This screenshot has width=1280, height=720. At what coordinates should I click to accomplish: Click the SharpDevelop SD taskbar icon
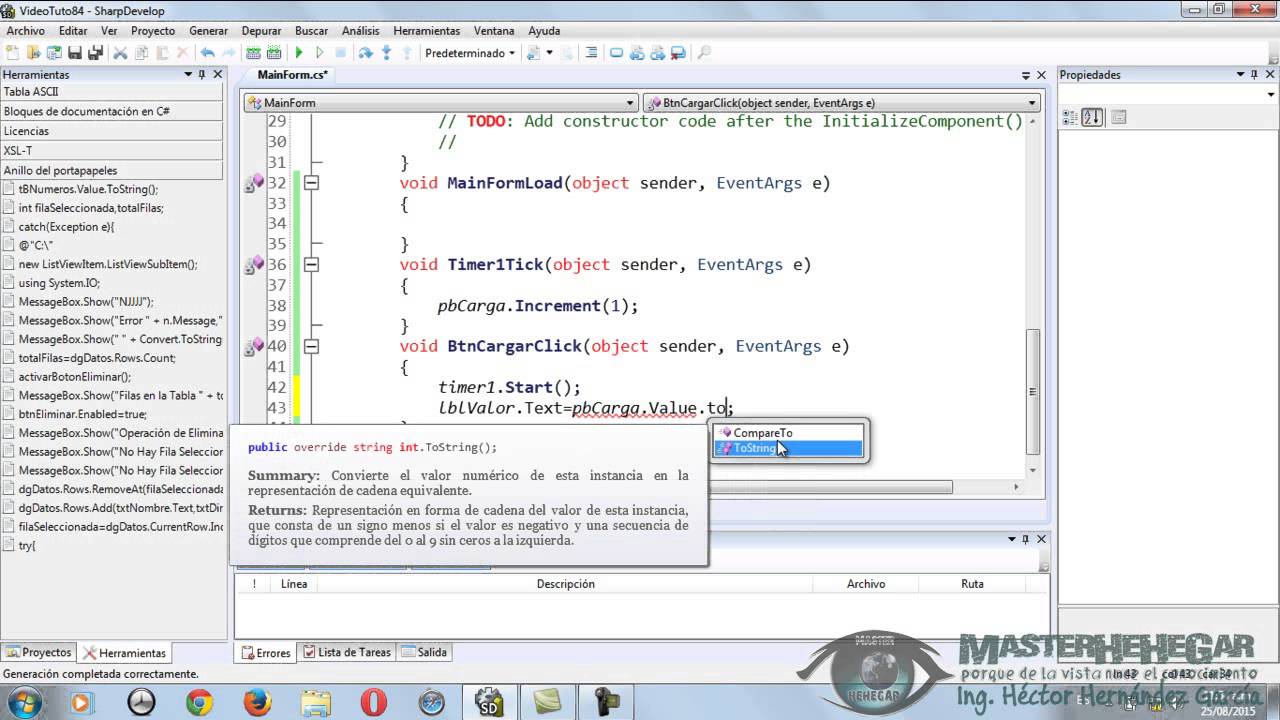point(490,703)
